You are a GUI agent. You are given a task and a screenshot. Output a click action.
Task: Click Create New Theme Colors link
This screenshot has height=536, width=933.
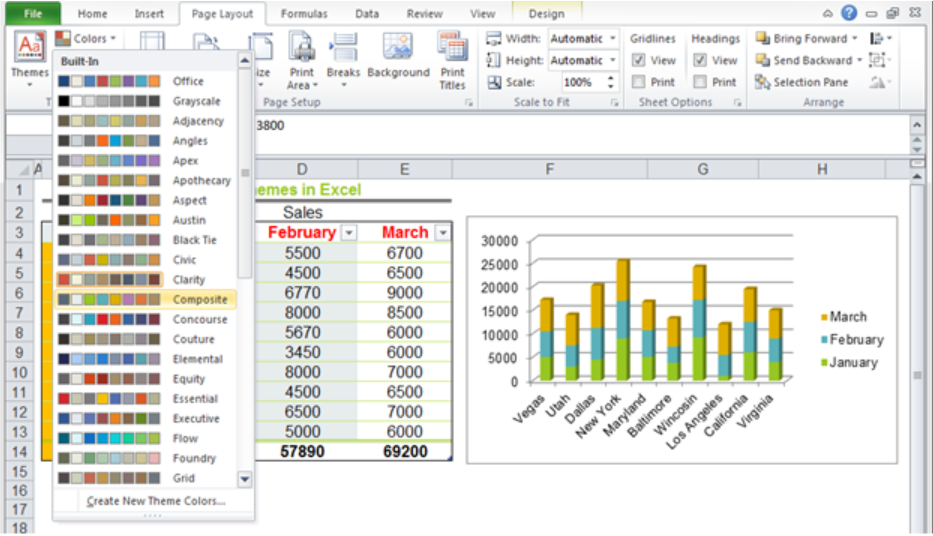[x=155, y=501]
